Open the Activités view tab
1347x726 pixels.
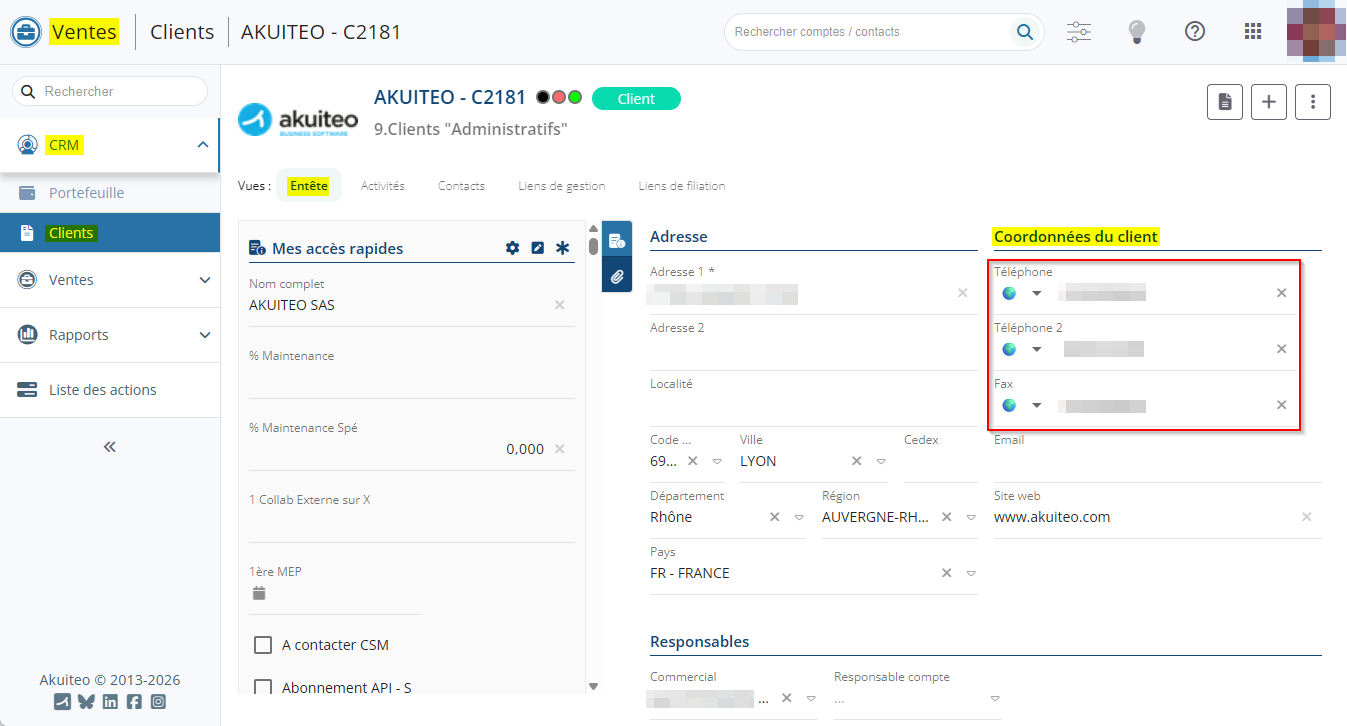tap(382, 186)
